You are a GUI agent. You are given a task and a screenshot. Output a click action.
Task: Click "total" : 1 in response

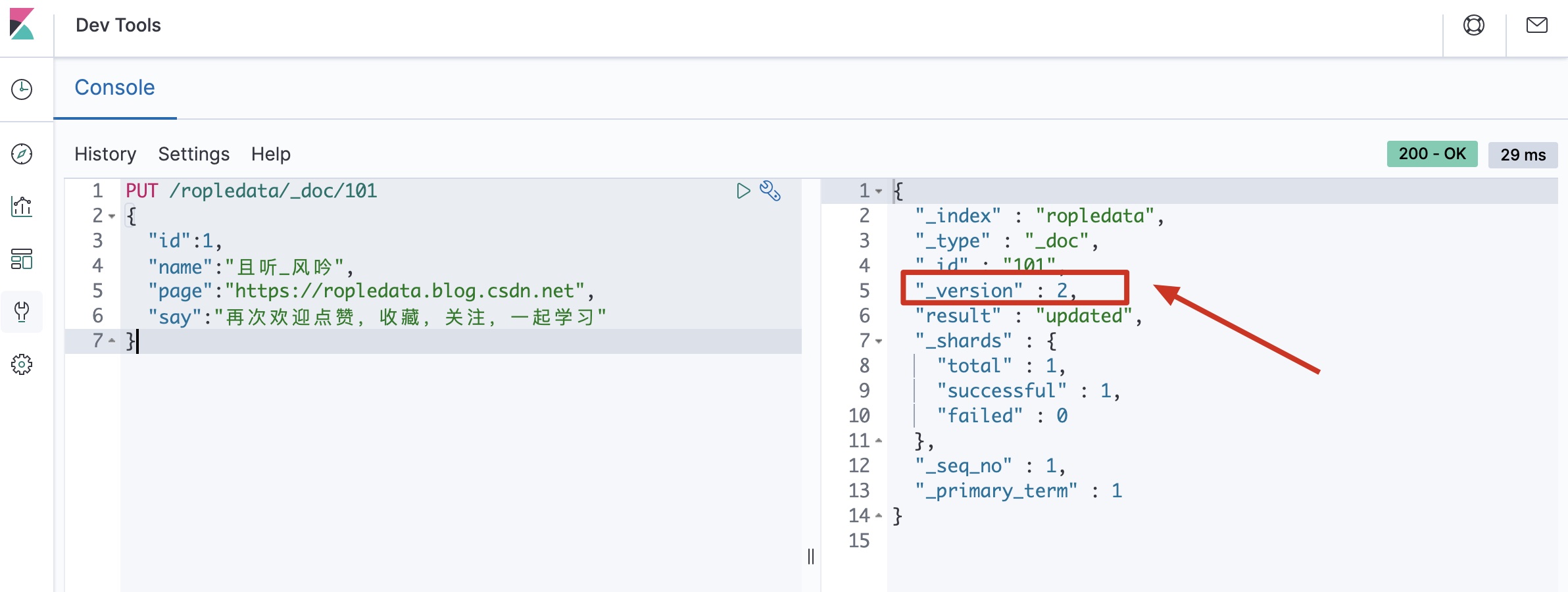click(1001, 366)
